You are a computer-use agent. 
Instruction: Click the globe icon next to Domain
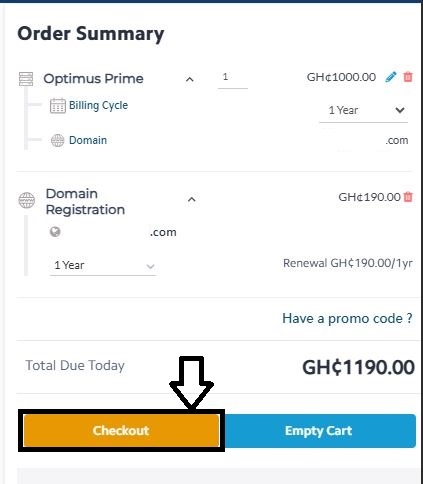click(x=57, y=140)
